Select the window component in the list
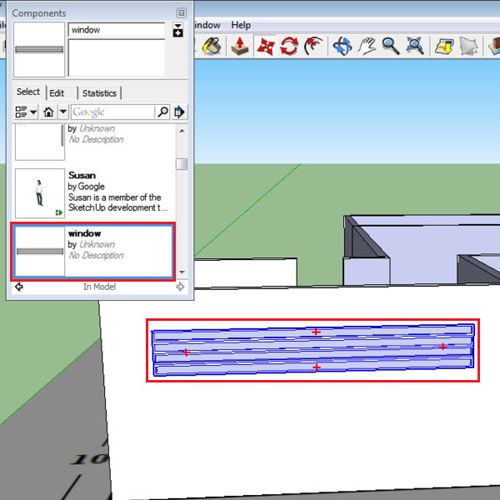This screenshot has width=500, height=500. (x=93, y=251)
